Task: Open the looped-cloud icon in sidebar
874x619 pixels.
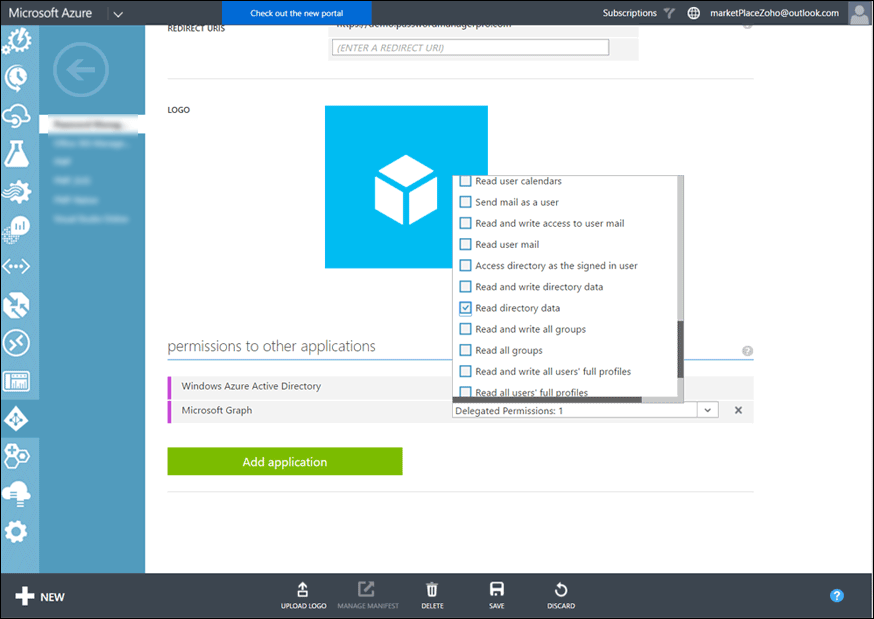Action: [x=17, y=116]
